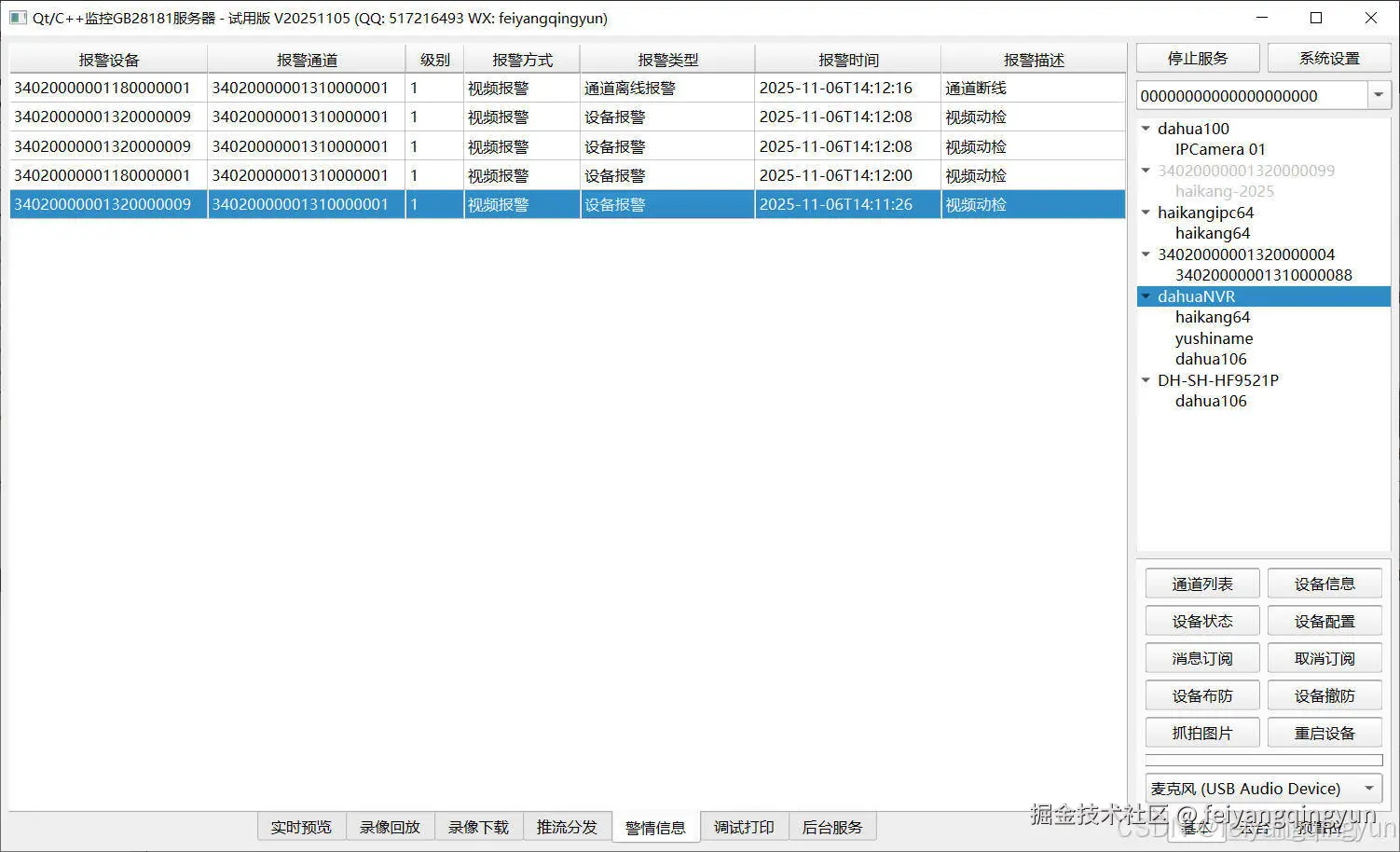The image size is (1400, 852).
Task: Switch to the 录像回放 tab
Action: (390, 826)
